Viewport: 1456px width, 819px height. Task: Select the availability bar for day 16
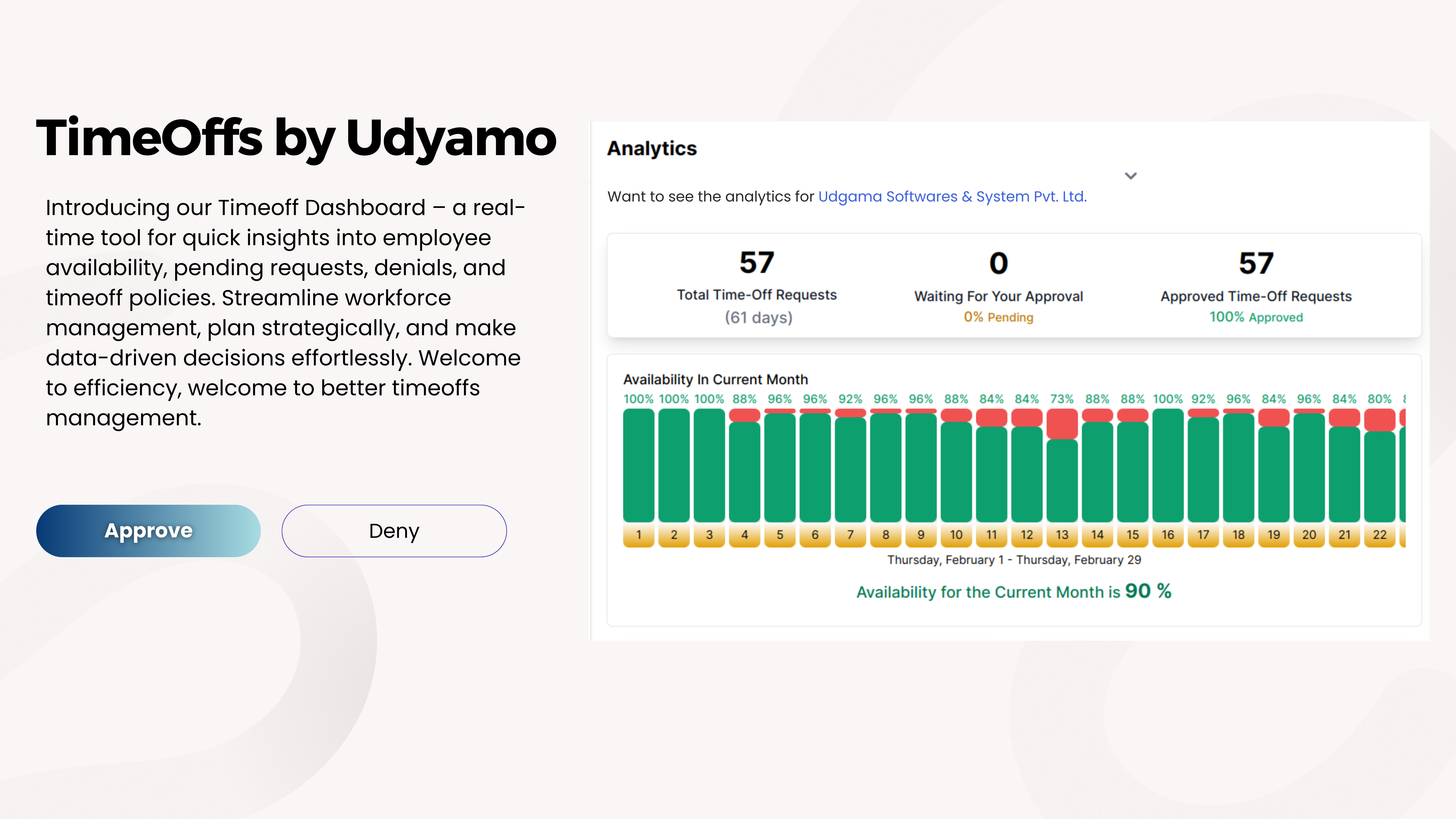pos(1168,465)
